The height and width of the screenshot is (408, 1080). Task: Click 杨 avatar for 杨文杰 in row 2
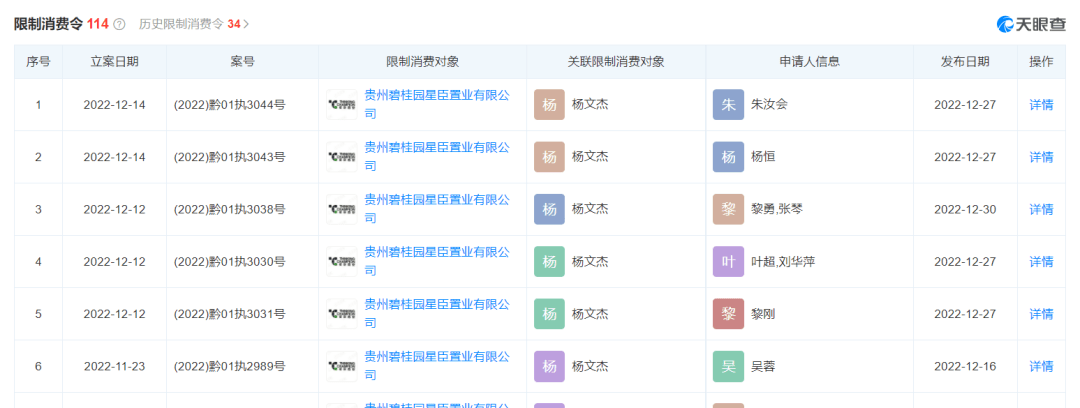[x=549, y=157]
